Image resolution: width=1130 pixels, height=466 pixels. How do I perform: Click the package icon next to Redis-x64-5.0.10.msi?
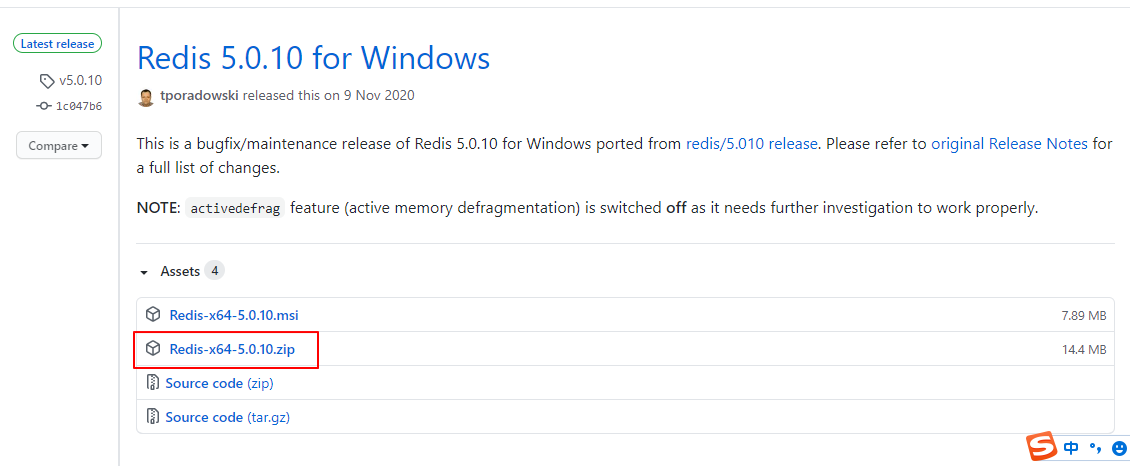153,314
